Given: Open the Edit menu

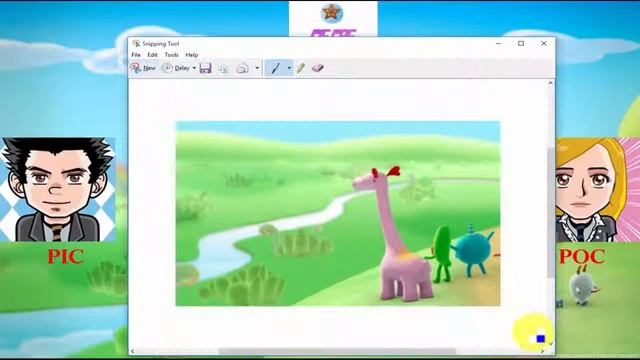Looking at the screenshot, I should coord(152,55).
